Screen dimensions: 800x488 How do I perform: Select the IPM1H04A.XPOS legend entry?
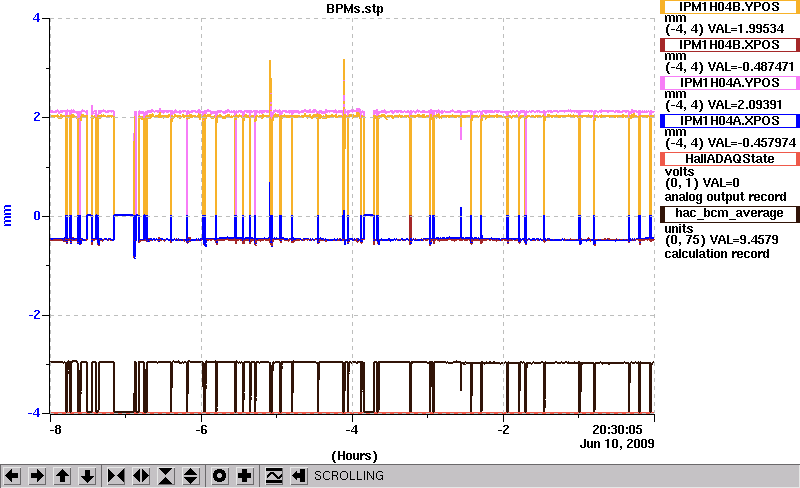tap(730, 121)
